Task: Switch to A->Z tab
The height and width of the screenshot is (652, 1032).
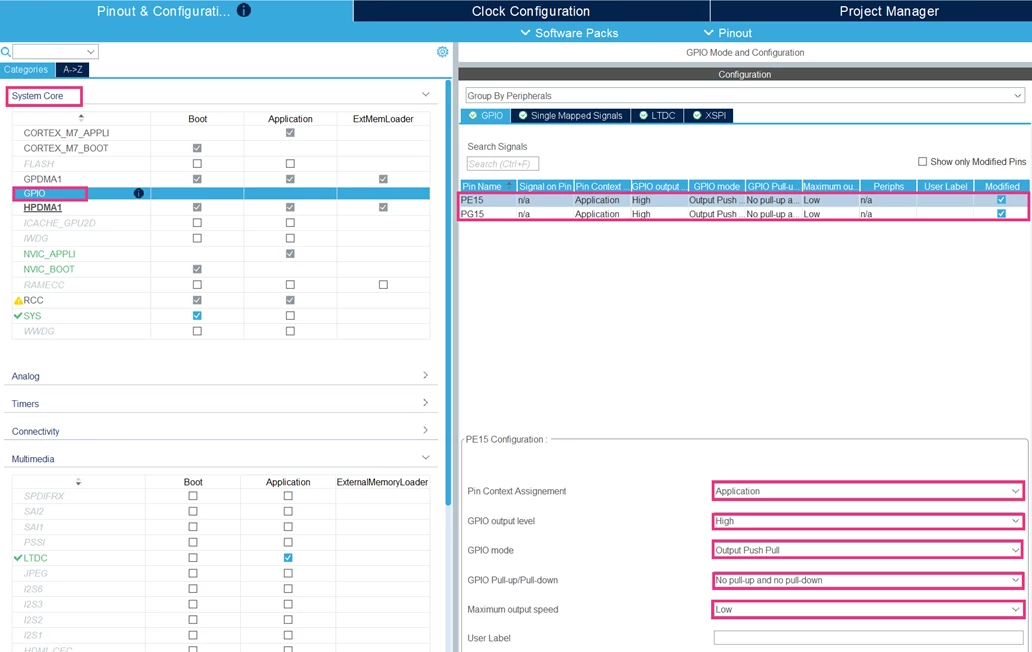Action: (x=72, y=70)
